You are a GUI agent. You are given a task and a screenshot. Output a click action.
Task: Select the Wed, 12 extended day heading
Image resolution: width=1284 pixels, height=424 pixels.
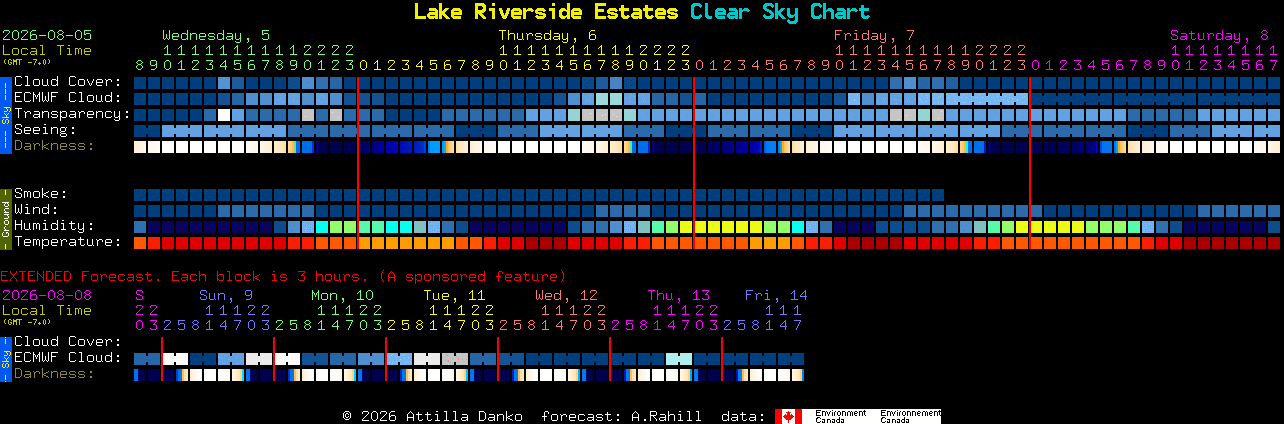tap(566, 295)
